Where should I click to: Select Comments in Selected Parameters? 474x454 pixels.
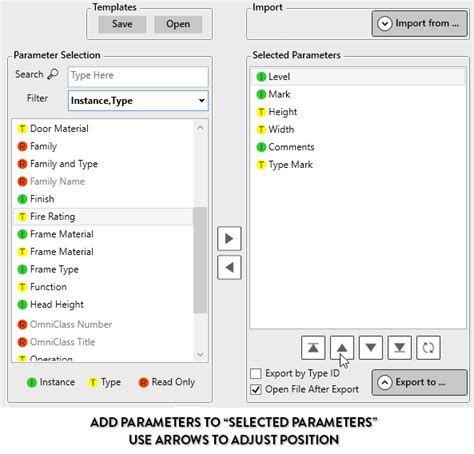(x=358, y=147)
